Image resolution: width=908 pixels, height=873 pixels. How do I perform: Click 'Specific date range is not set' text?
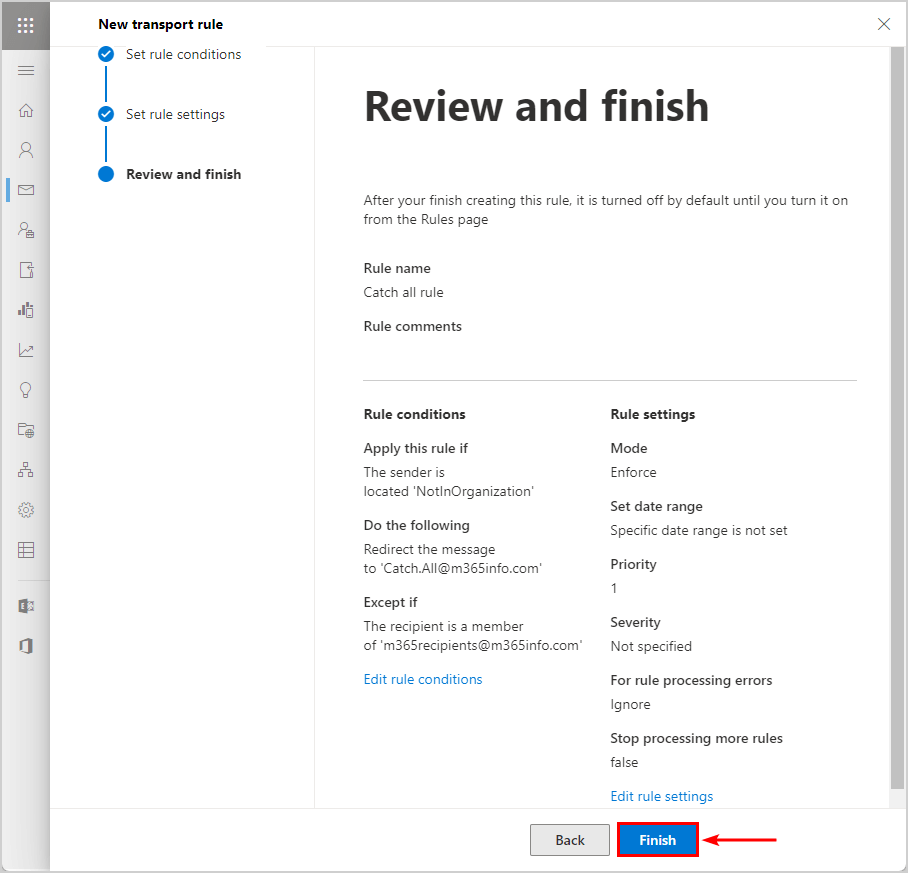point(698,530)
